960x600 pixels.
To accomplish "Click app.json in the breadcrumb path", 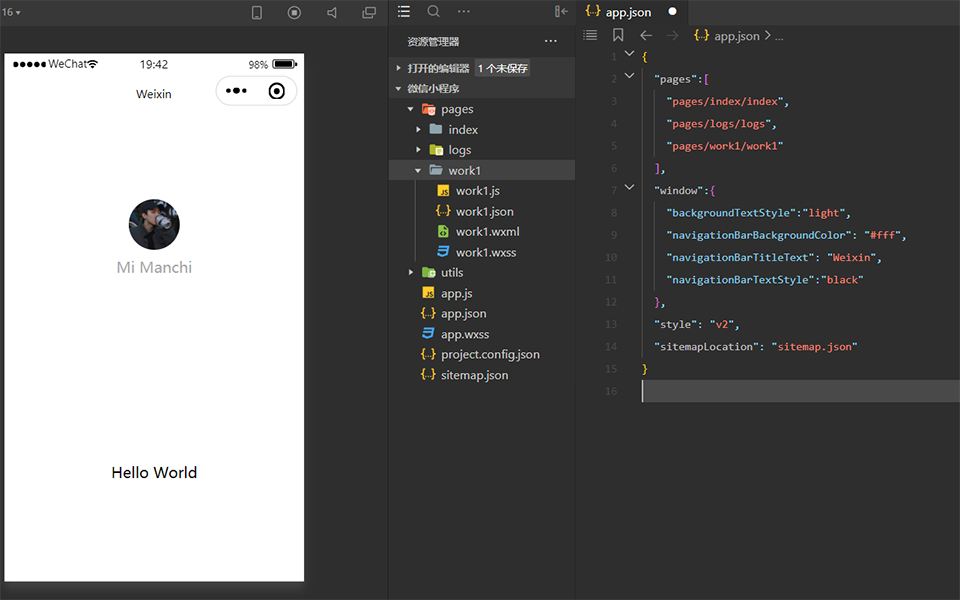I will (x=737, y=36).
